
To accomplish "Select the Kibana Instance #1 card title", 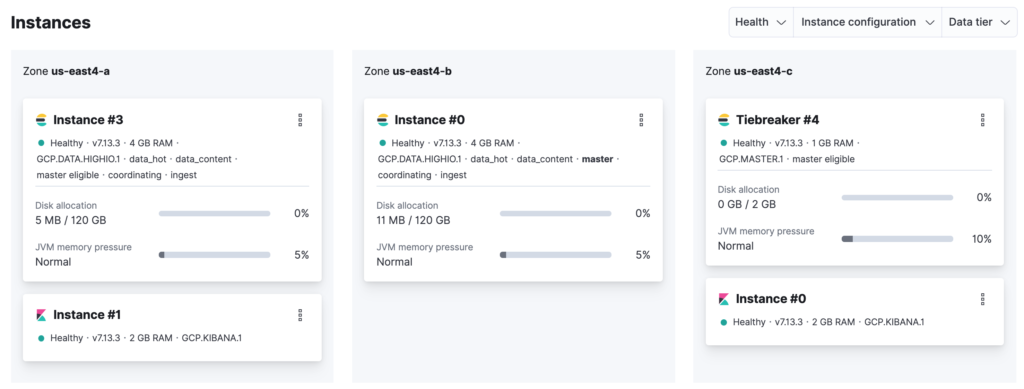I will pos(87,315).
